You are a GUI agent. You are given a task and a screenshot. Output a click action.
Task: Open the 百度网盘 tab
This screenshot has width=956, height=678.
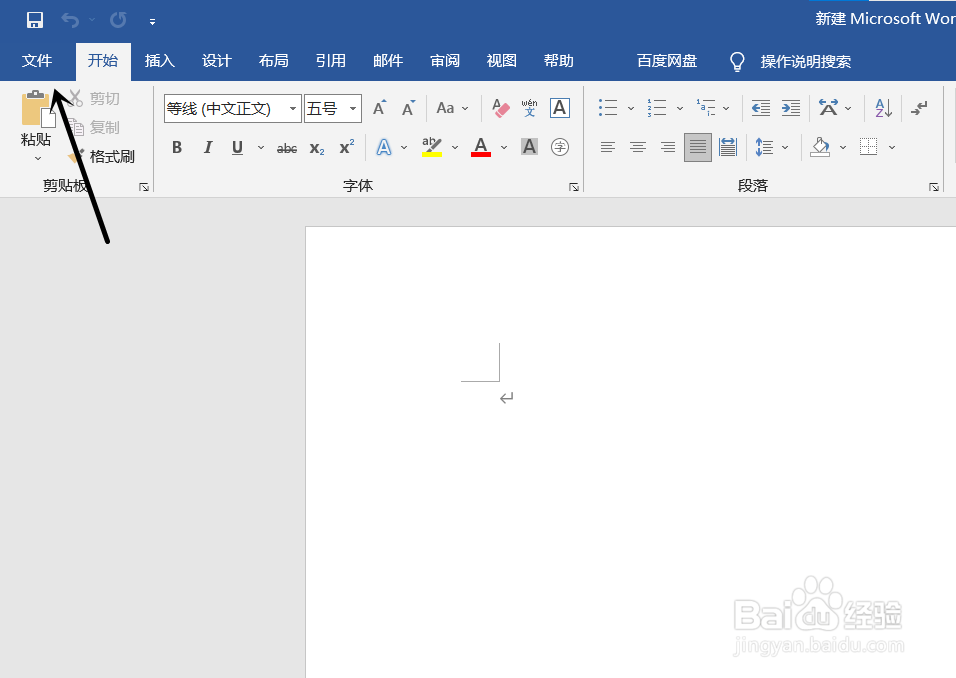pyautogui.click(x=667, y=61)
